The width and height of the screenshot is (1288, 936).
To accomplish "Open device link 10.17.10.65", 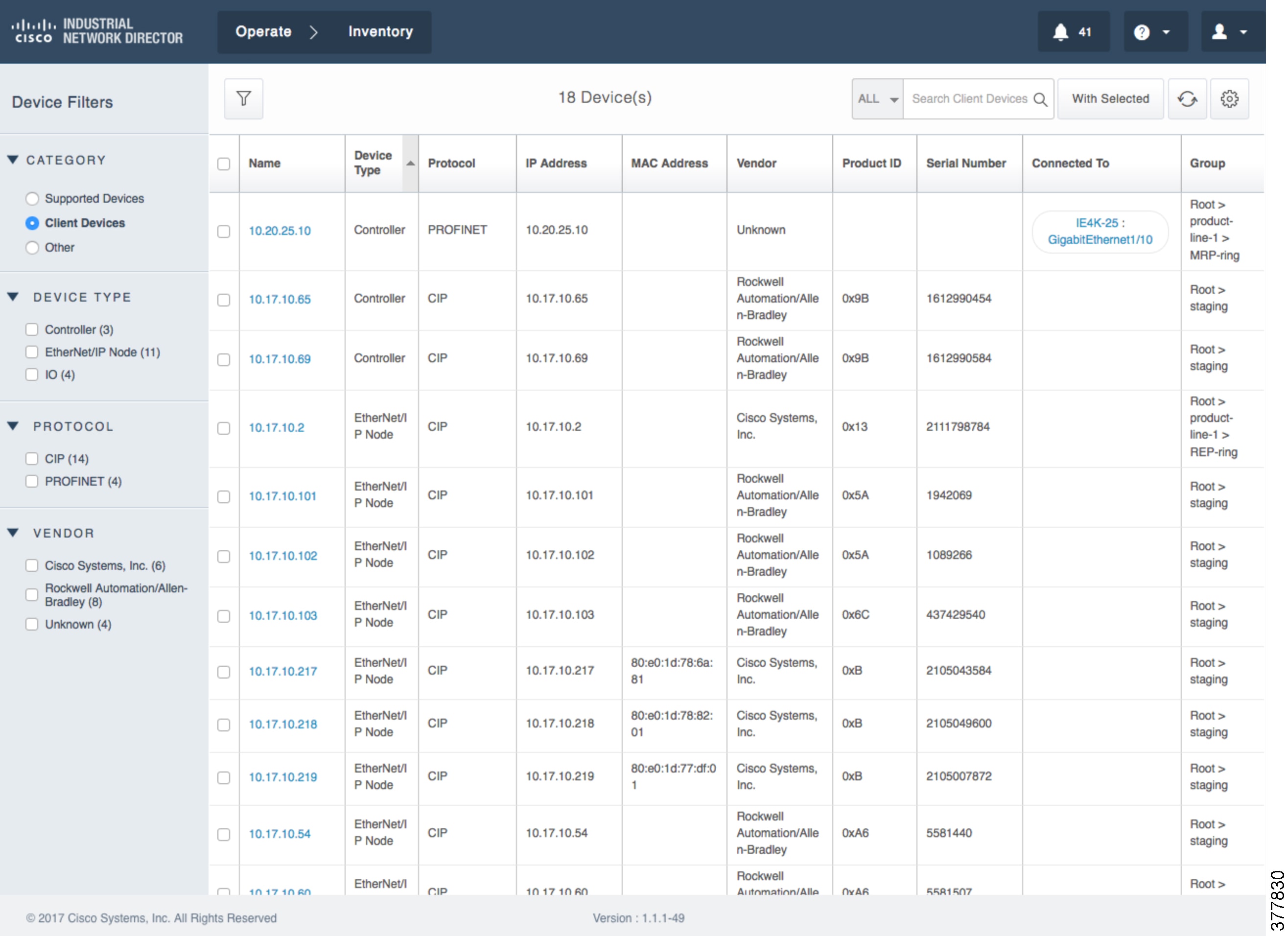I will pyautogui.click(x=280, y=299).
